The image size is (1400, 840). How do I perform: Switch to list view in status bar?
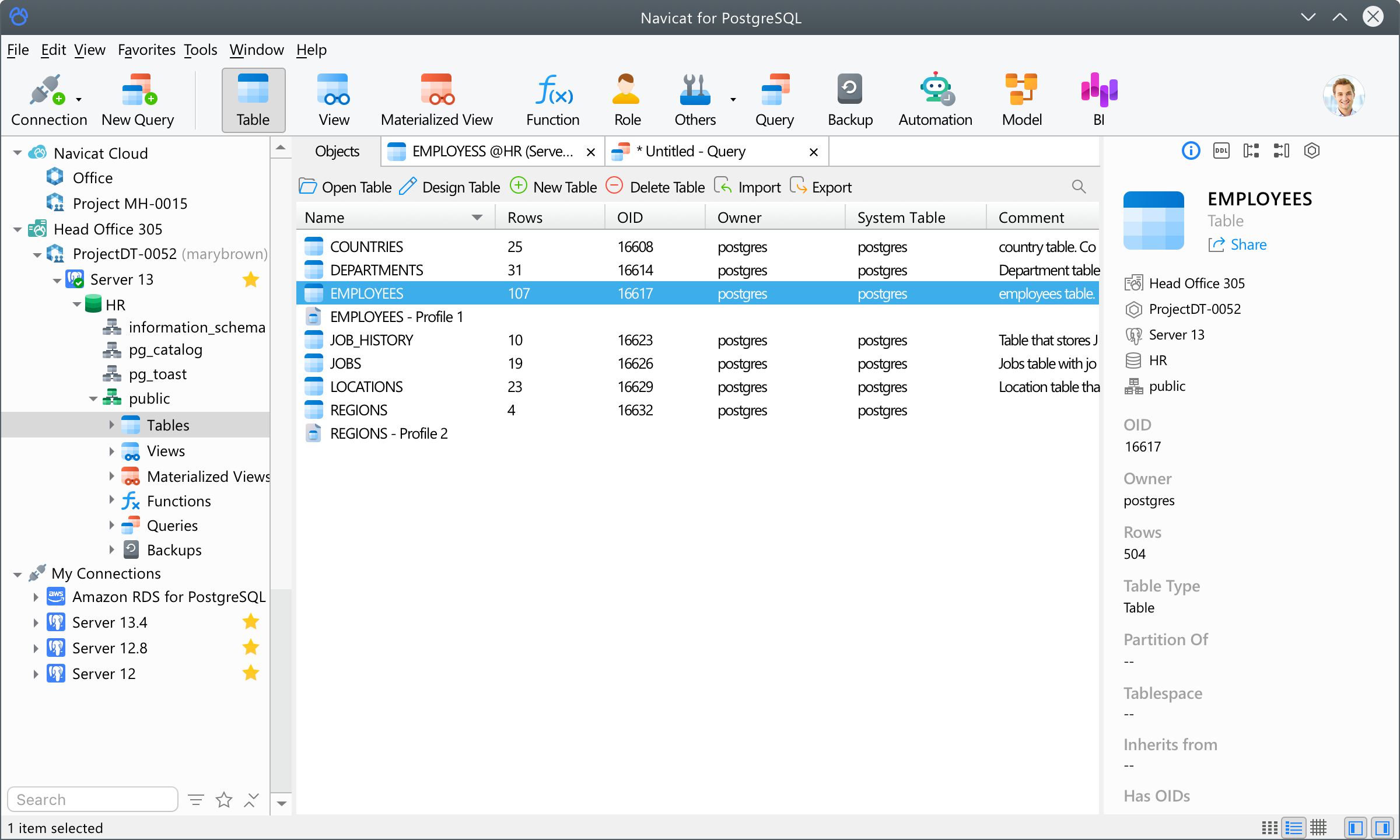1294,828
